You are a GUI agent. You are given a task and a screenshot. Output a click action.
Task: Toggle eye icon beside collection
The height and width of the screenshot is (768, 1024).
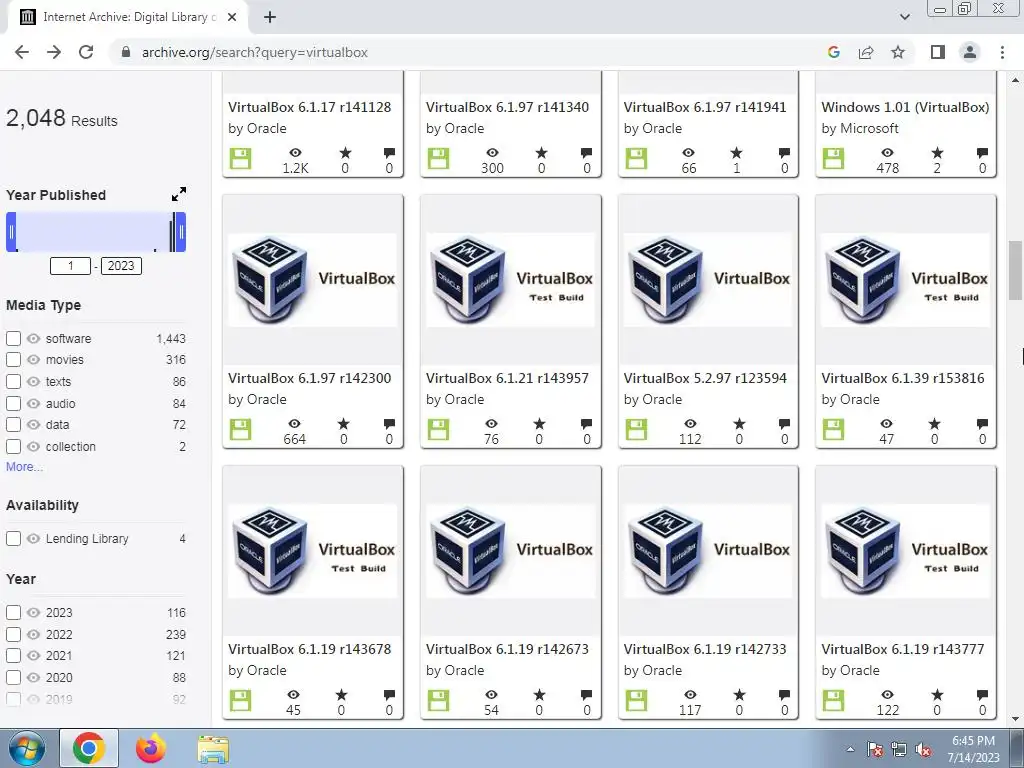tap(33, 447)
